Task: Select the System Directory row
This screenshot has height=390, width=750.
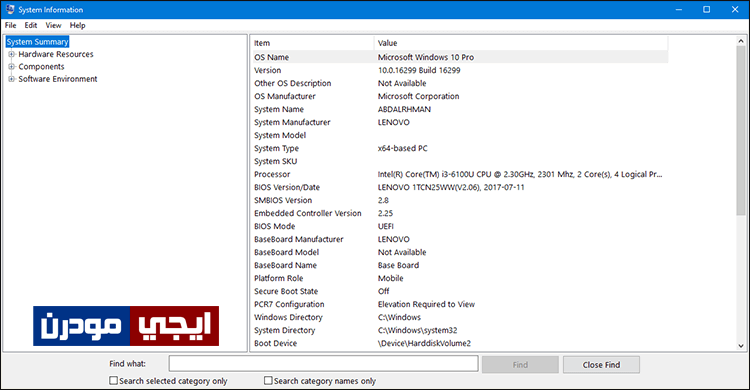Action: (460, 330)
